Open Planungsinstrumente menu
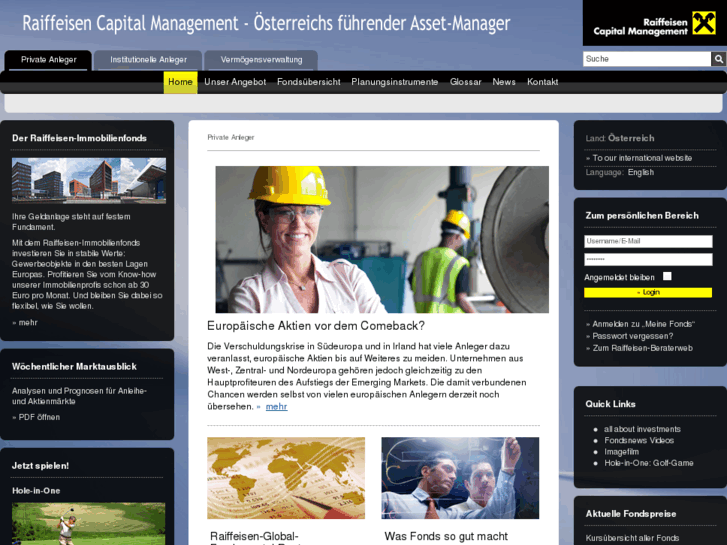The image size is (727, 545). point(395,82)
